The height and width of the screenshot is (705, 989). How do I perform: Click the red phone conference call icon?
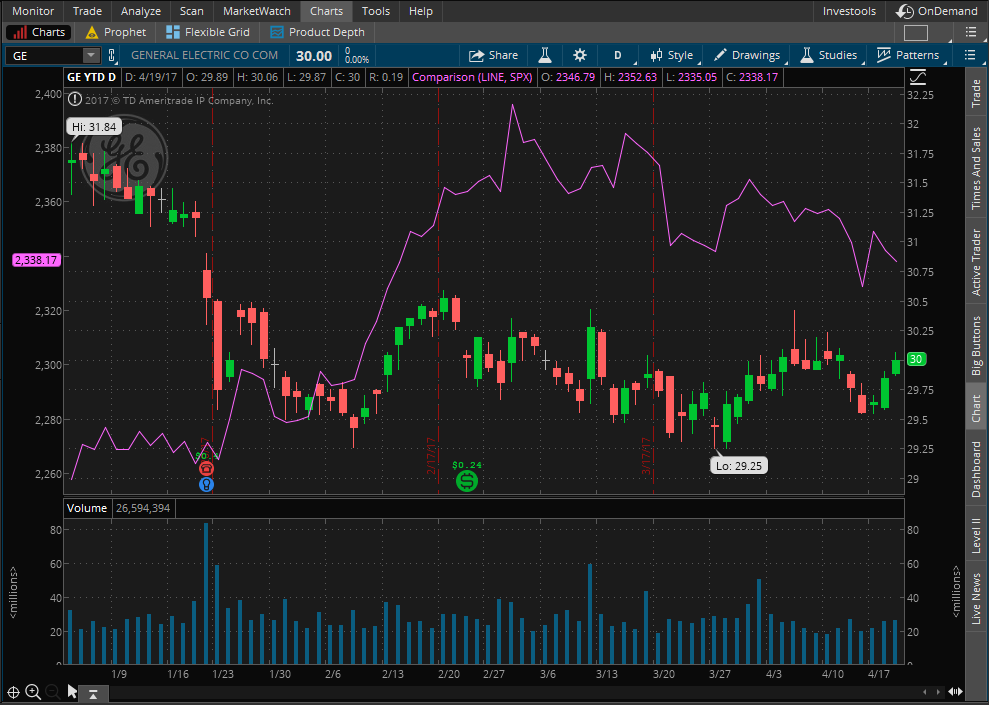(206, 469)
